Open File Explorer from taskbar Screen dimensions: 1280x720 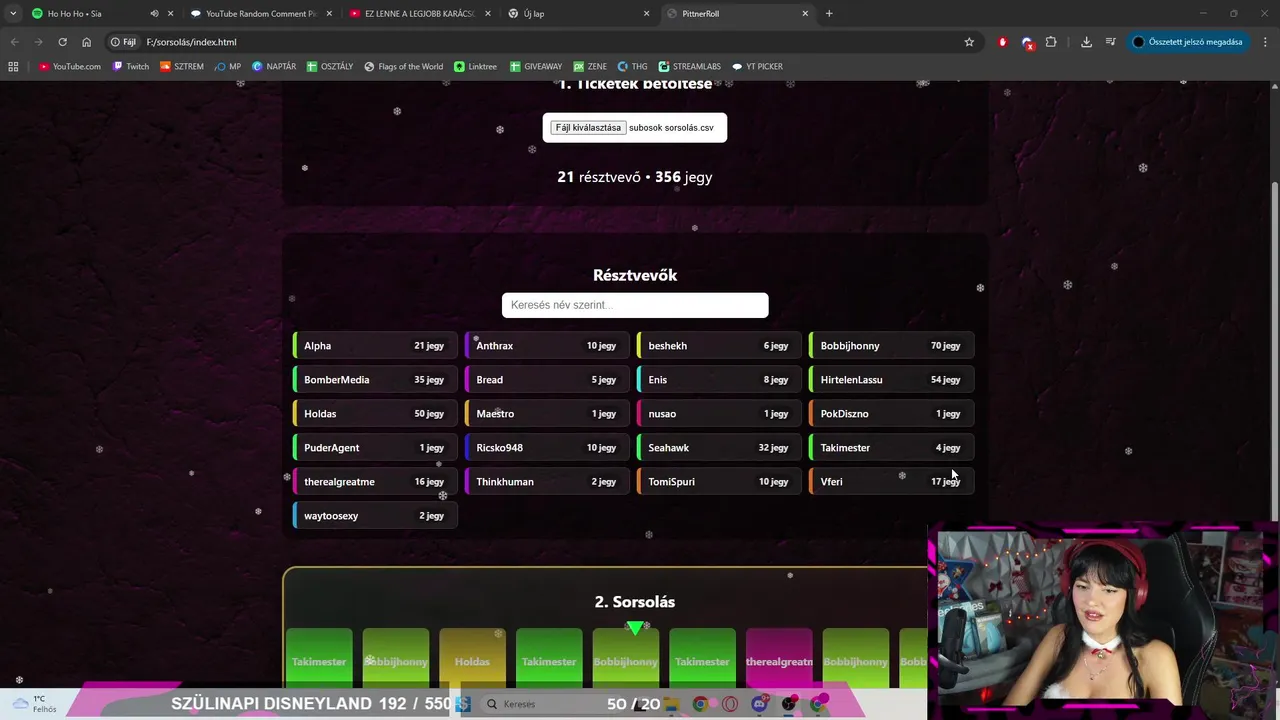pyautogui.click(x=673, y=704)
